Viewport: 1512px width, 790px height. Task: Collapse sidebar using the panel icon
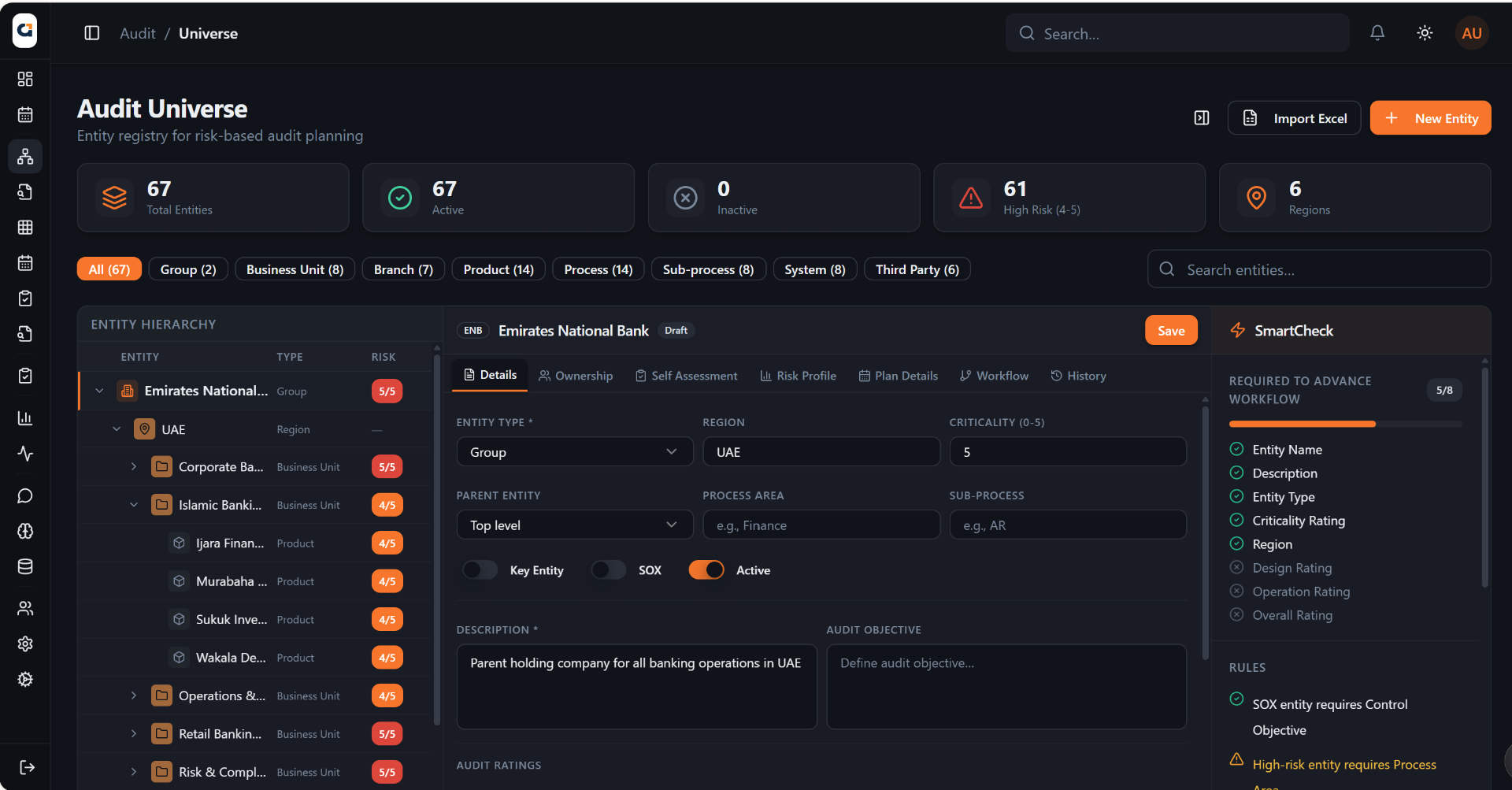click(x=92, y=33)
